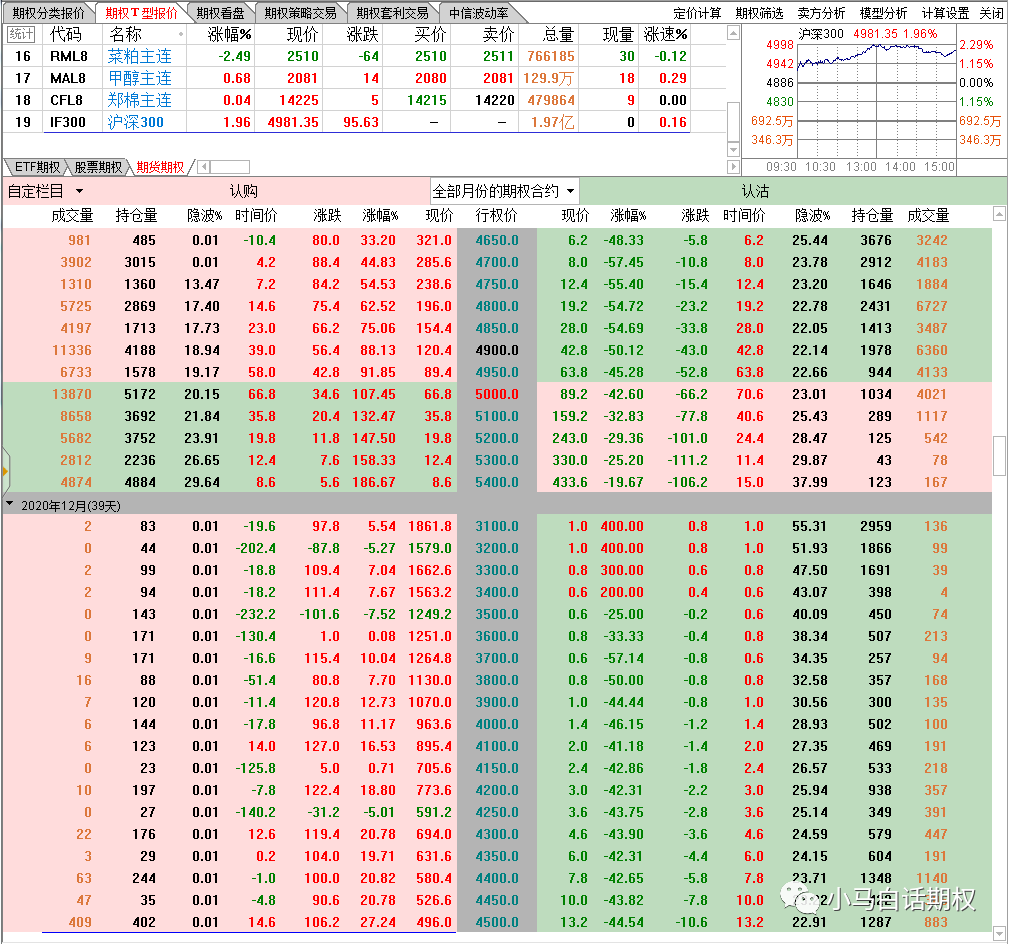The image size is (1009, 944).
Task: Collapse the 2020年12月(39天) contract group
Action: [10, 505]
